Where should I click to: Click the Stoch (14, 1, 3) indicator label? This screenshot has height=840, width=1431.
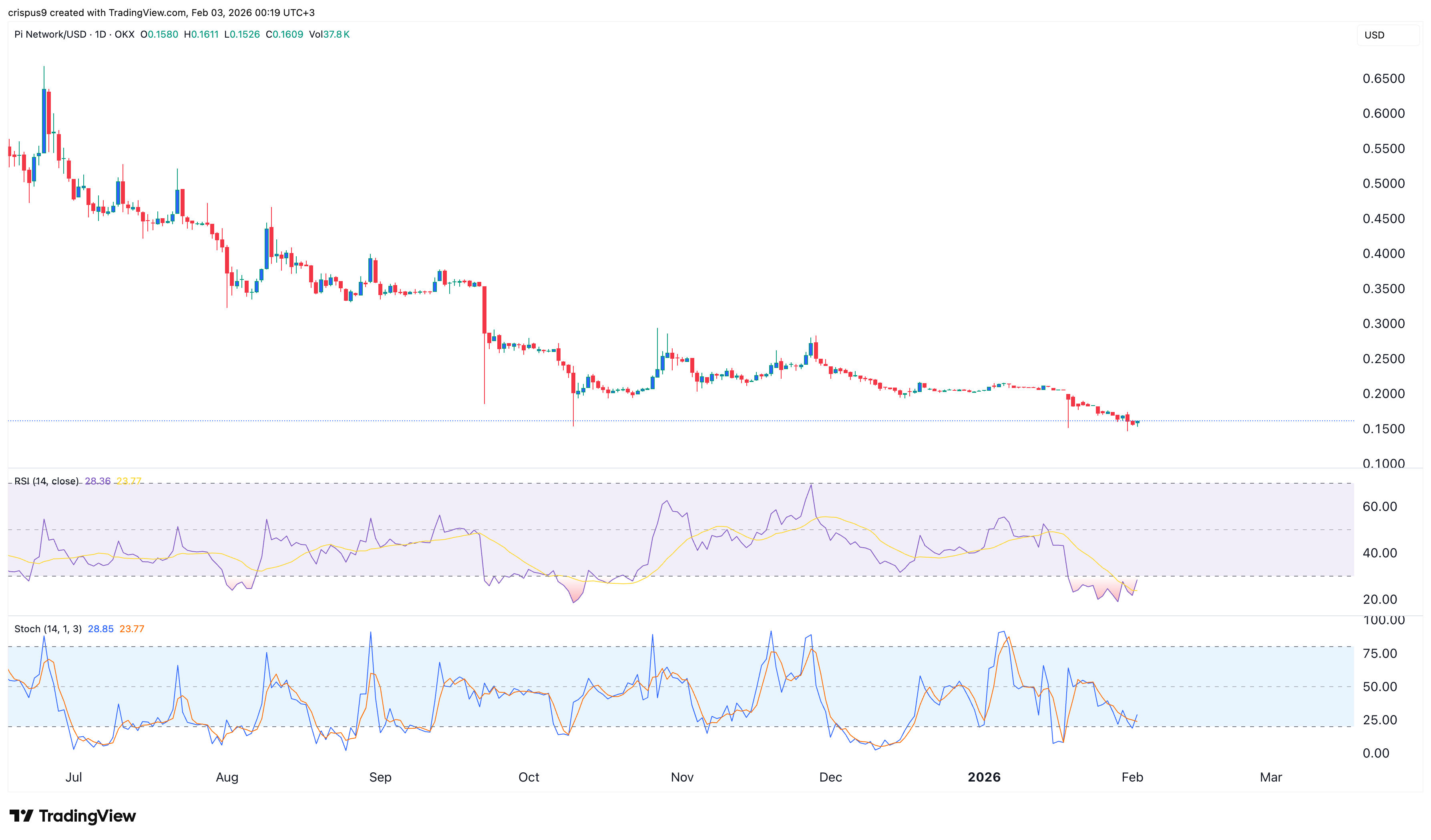48,629
